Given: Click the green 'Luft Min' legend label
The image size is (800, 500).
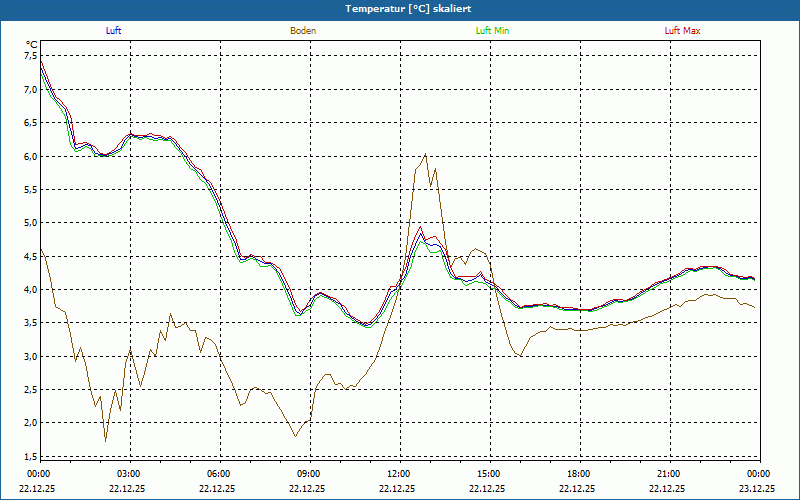Looking at the screenshot, I should click(492, 31).
